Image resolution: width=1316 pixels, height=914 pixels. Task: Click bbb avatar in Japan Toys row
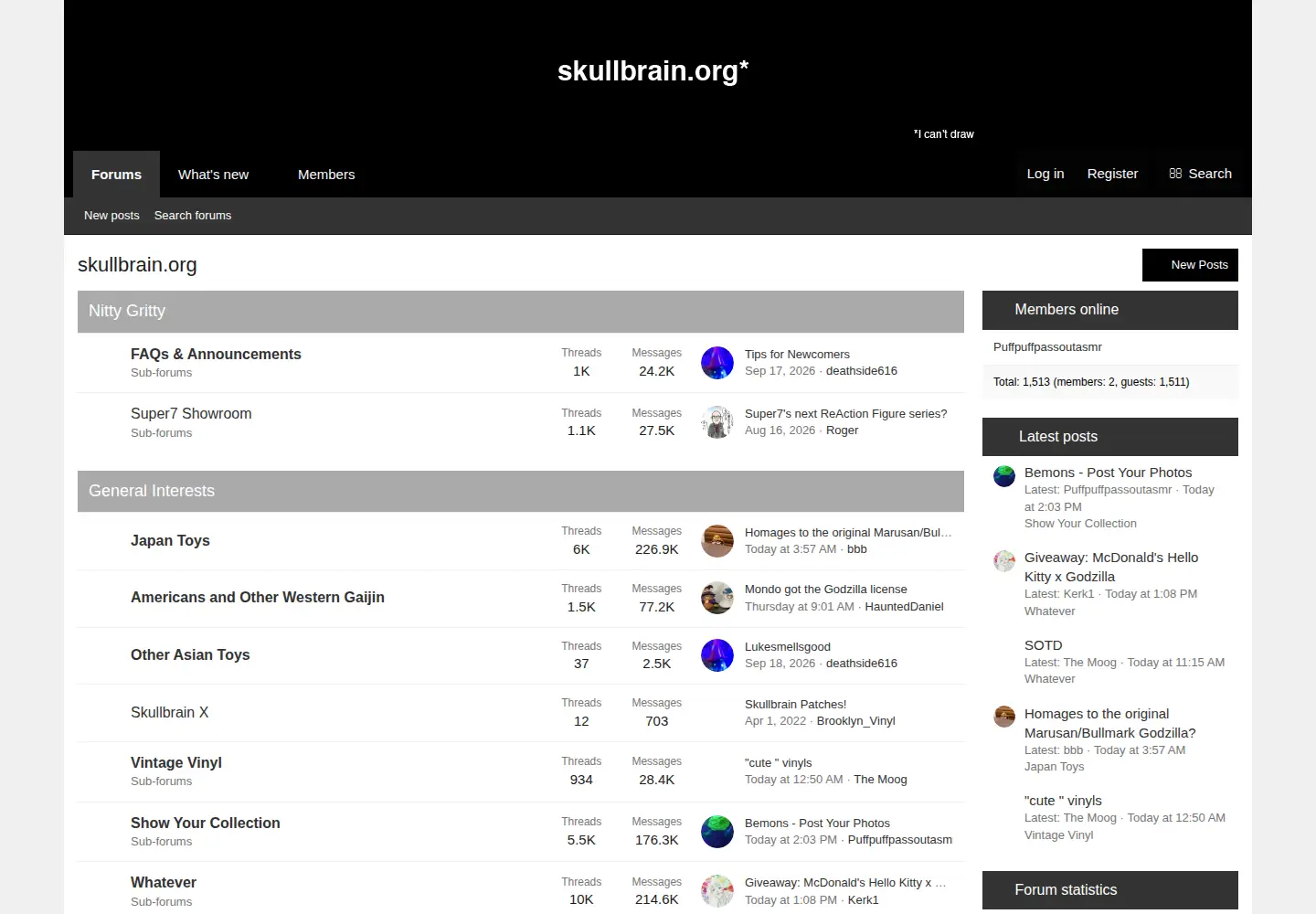click(x=717, y=541)
